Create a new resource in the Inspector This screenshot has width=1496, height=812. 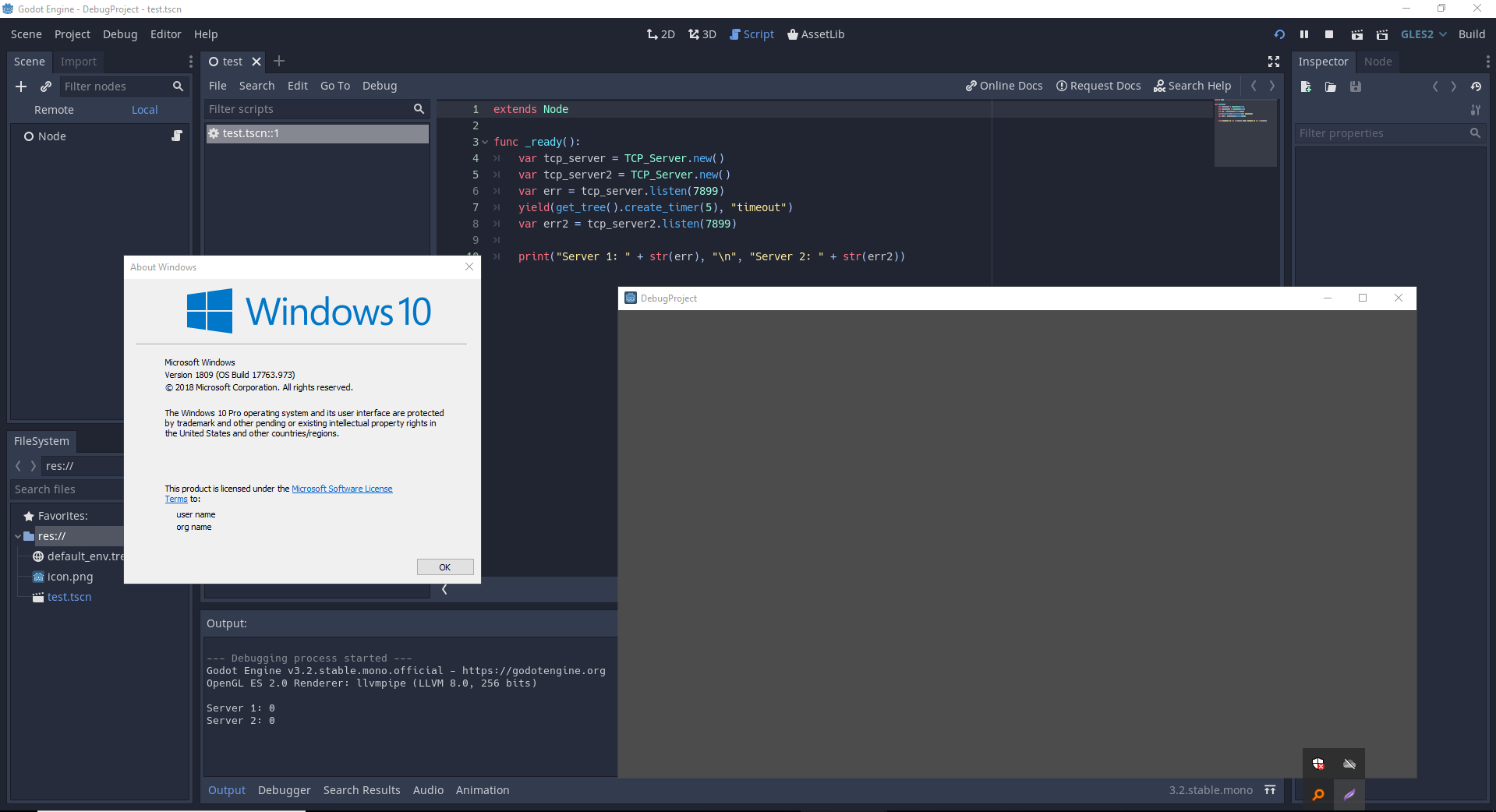click(x=1306, y=86)
